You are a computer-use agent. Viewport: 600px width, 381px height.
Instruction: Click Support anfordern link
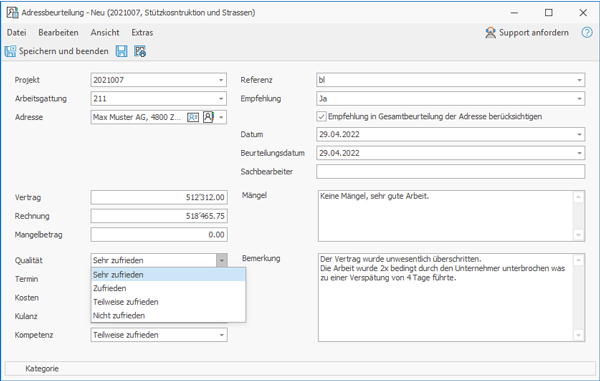point(533,33)
